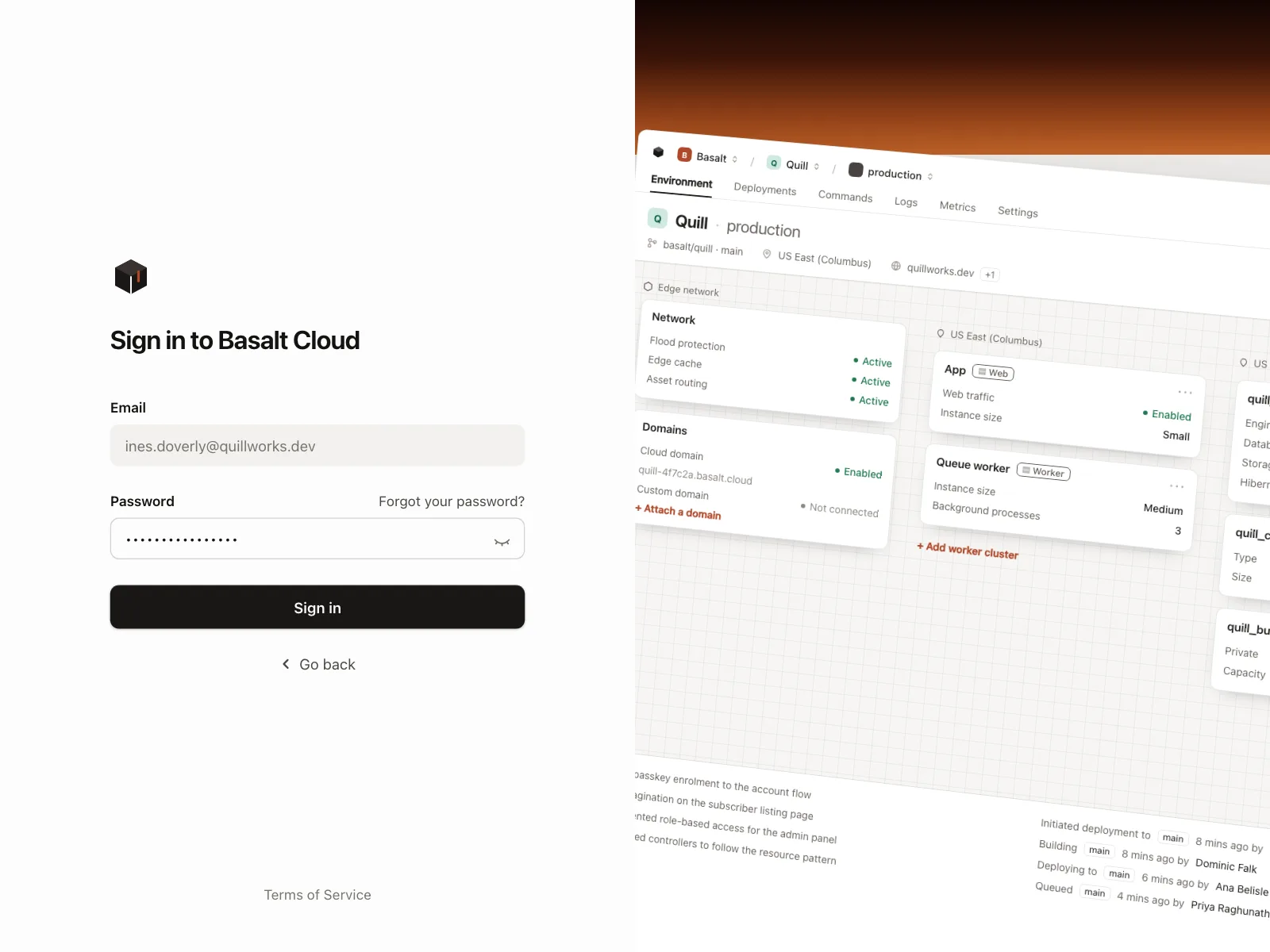Viewport: 1270px width, 952px height.
Task: Click the Worker badge on the Queue worker card
Action: tap(1044, 472)
